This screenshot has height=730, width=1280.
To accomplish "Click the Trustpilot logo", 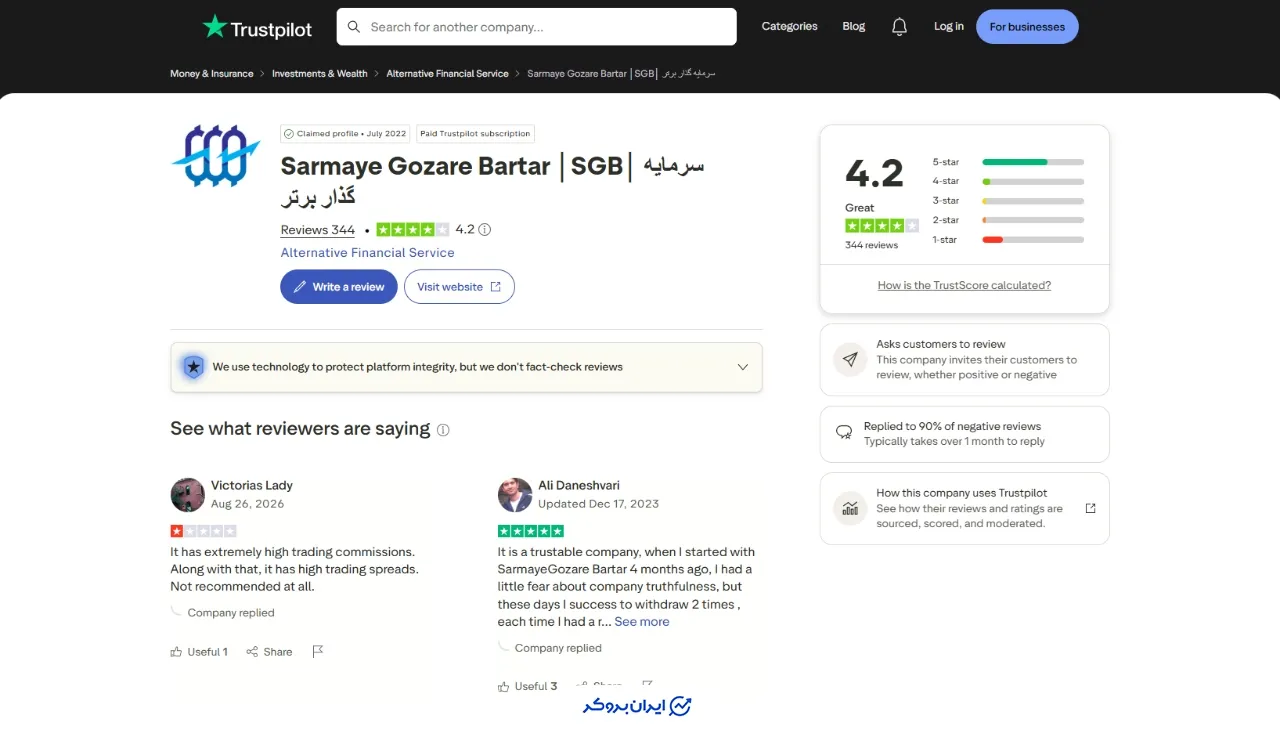I will (257, 27).
